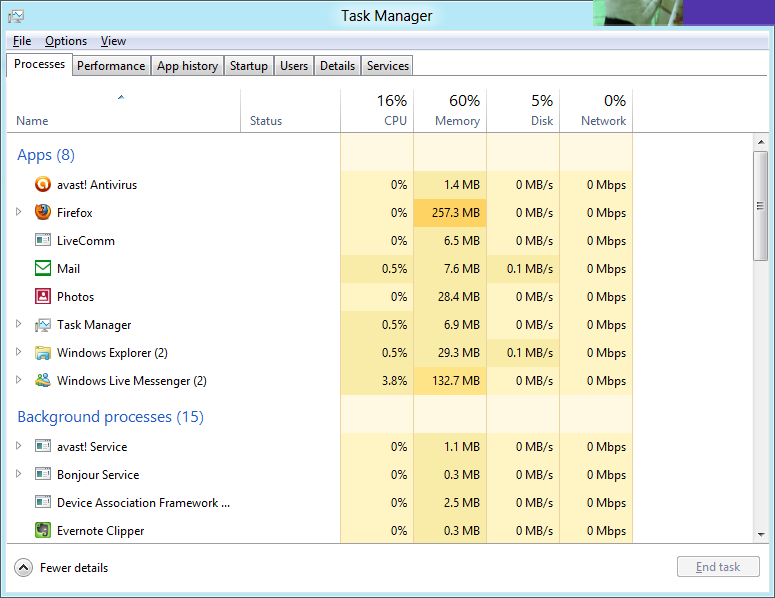The image size is (775, 598).
Task: Expand the Windows Explorer process group
Action: coord(19,353)
